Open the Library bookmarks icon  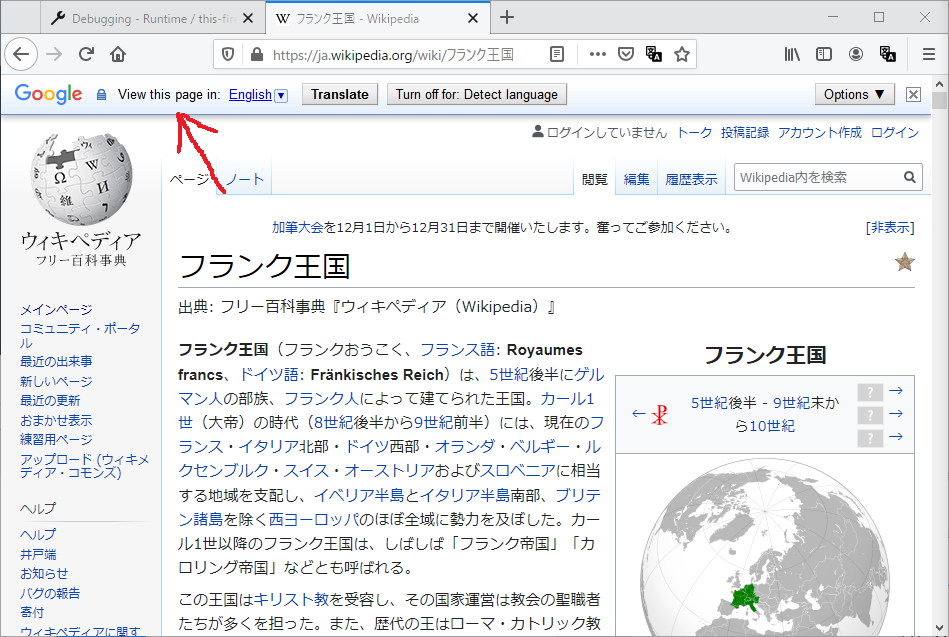(x=792, y=55)
